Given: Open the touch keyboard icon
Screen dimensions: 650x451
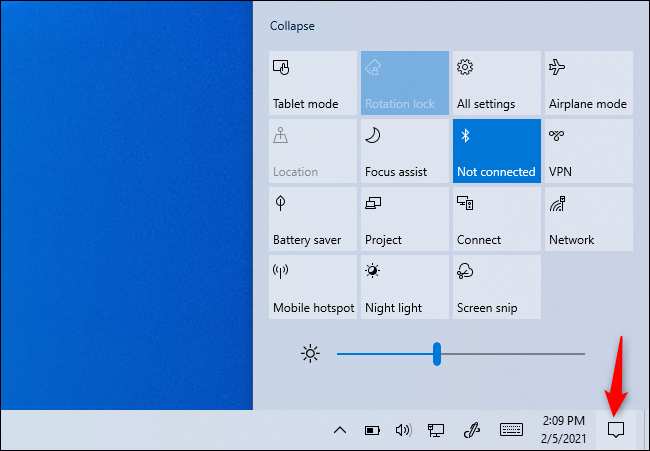Looking at the screenshot, I should 511,431.
